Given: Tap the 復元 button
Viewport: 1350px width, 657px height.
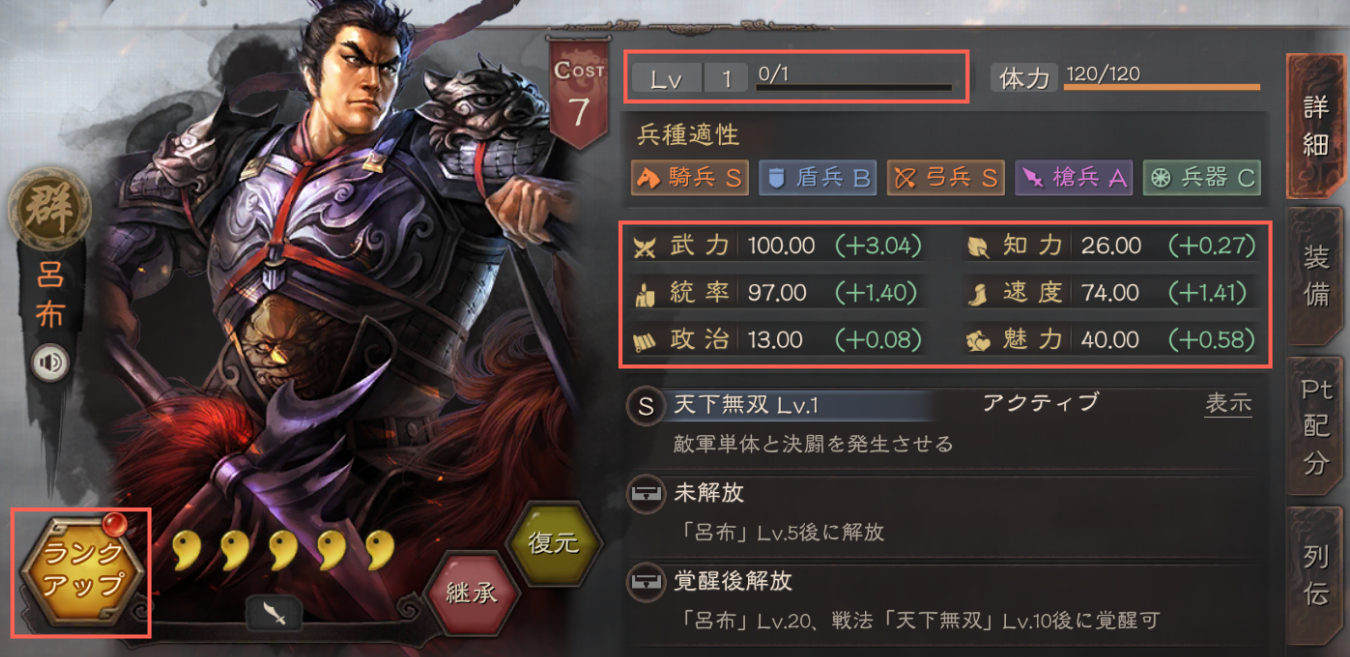Looking at the screenshot, I should 554,545.
